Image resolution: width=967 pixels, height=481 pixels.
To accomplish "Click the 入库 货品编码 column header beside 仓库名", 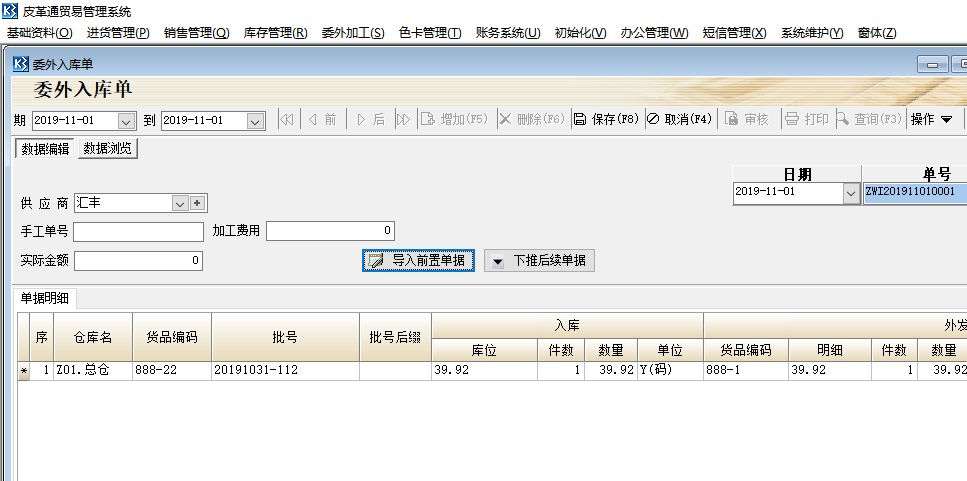I will tap(172, 337).
